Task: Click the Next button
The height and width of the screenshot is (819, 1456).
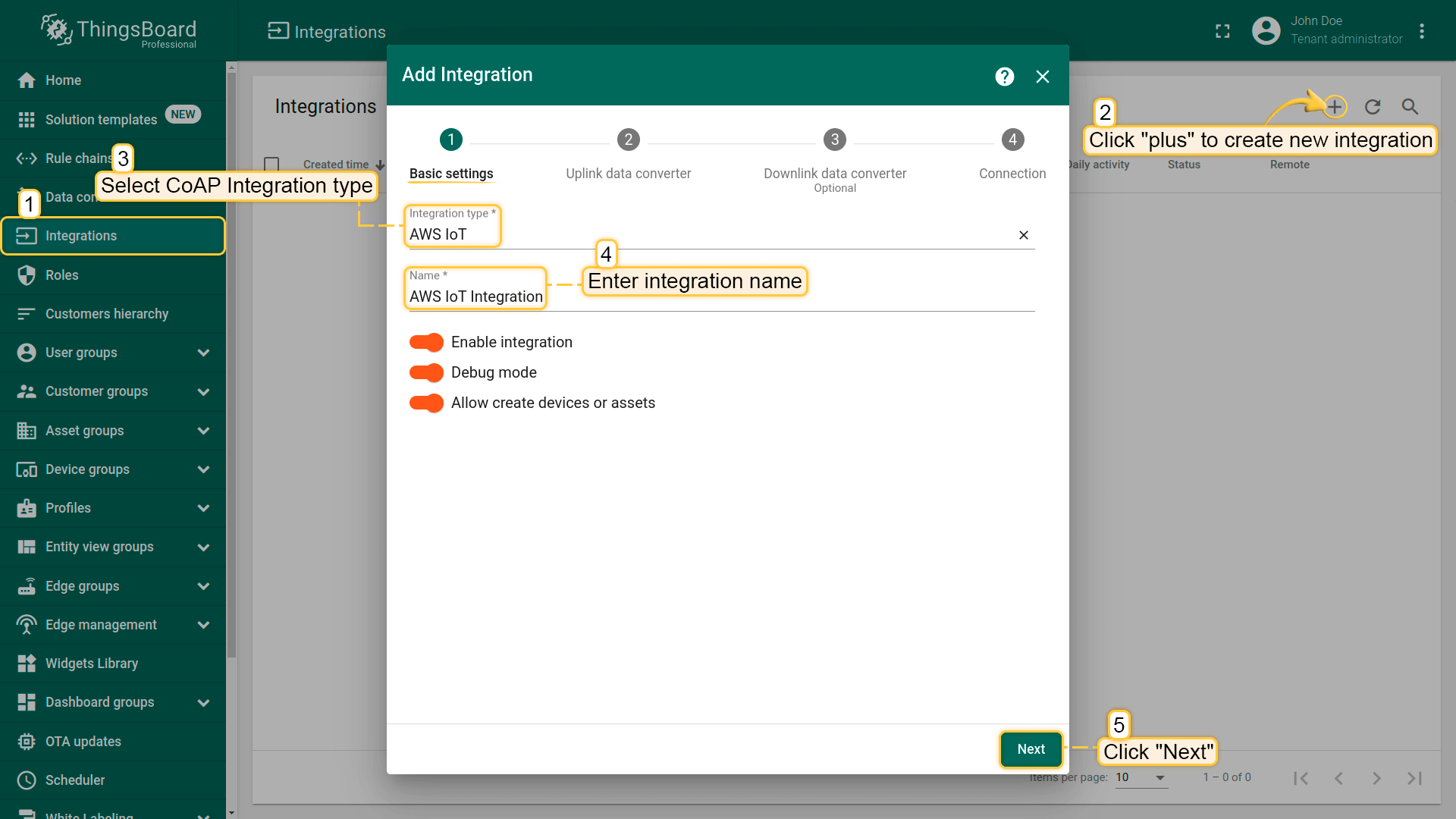Action: point(1031,749)
